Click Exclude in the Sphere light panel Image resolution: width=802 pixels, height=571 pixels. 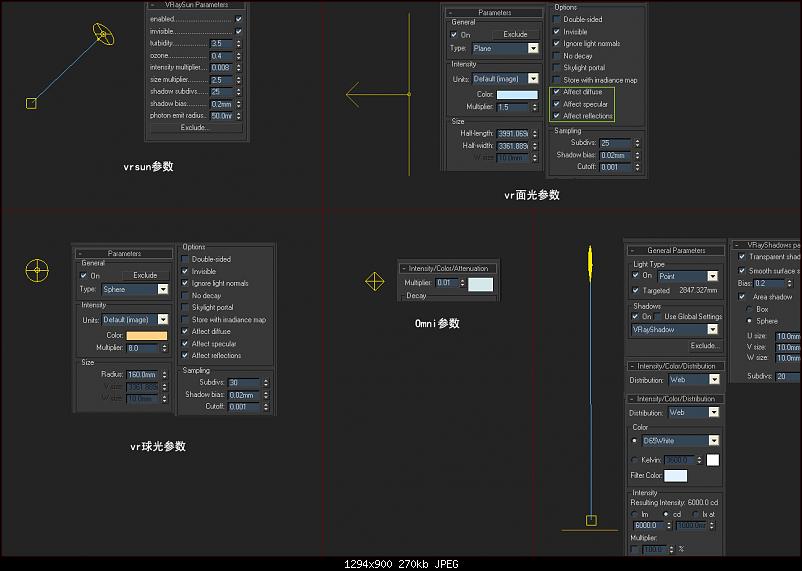(x=145, y=275)
